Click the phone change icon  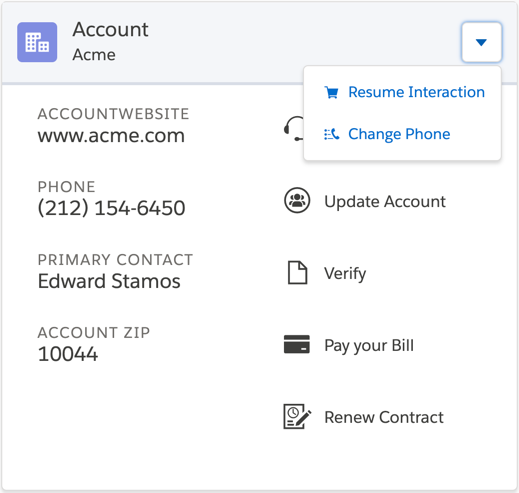(332, 134)
